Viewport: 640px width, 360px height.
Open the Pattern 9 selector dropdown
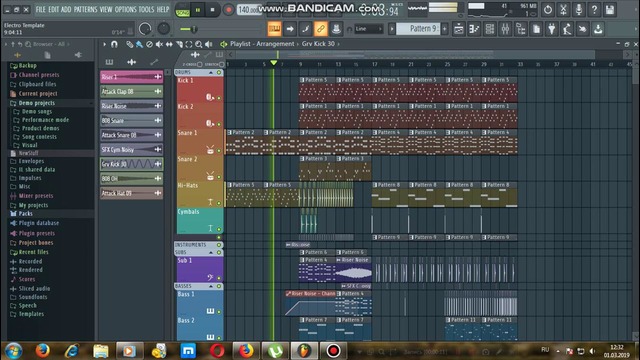pyautogui.click(x=418, y=29)
